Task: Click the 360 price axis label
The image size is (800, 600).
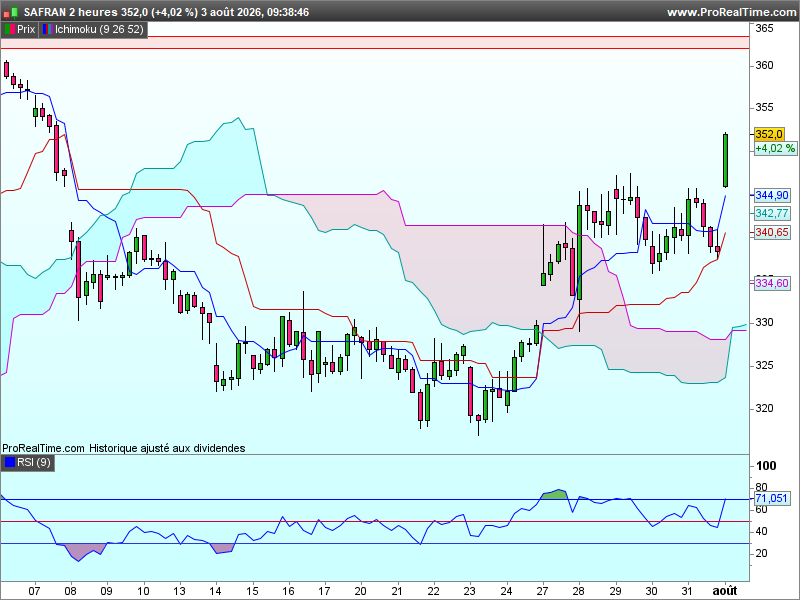Action: 764,65
